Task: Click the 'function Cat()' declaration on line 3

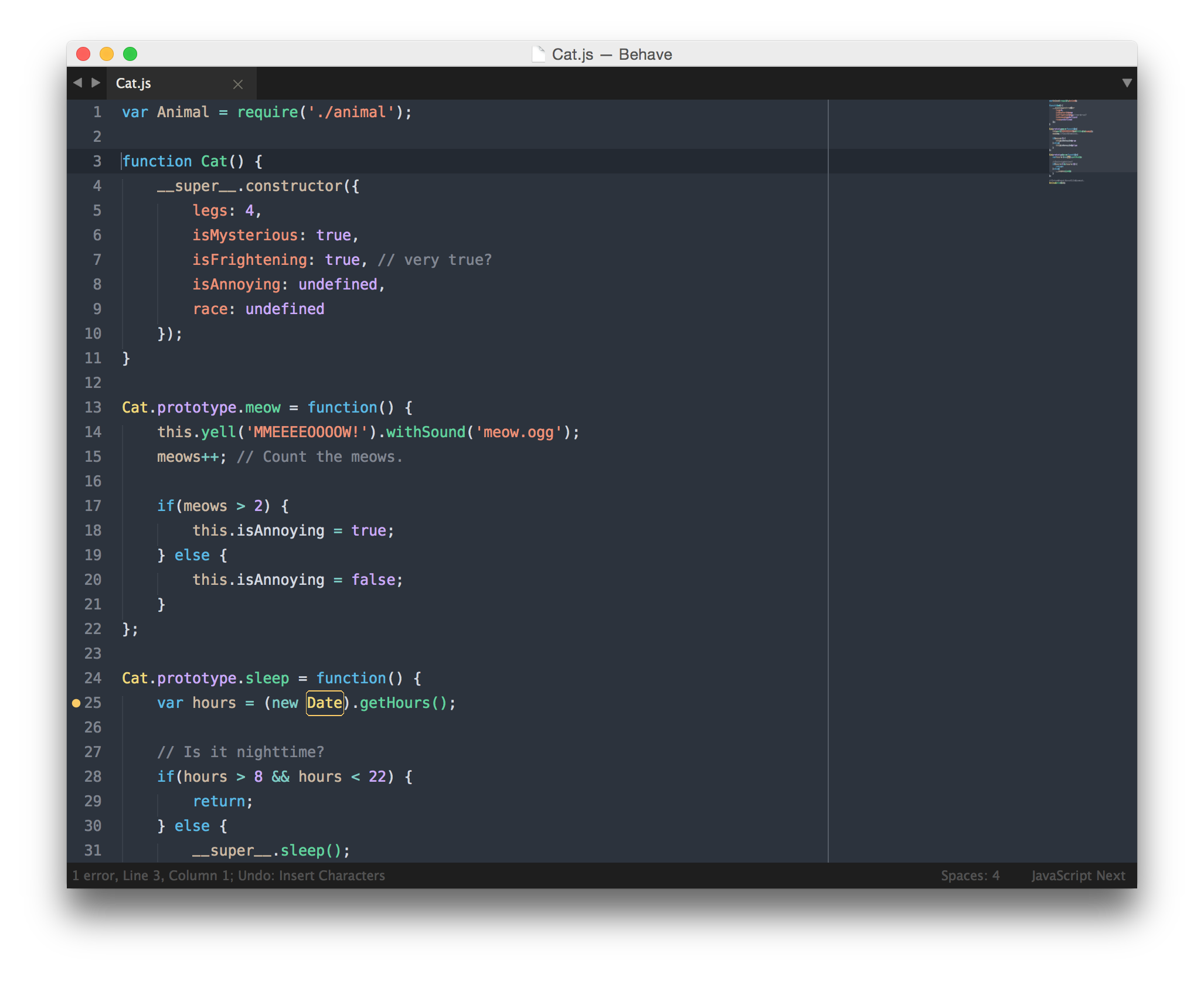Action: tap(183, 161)
